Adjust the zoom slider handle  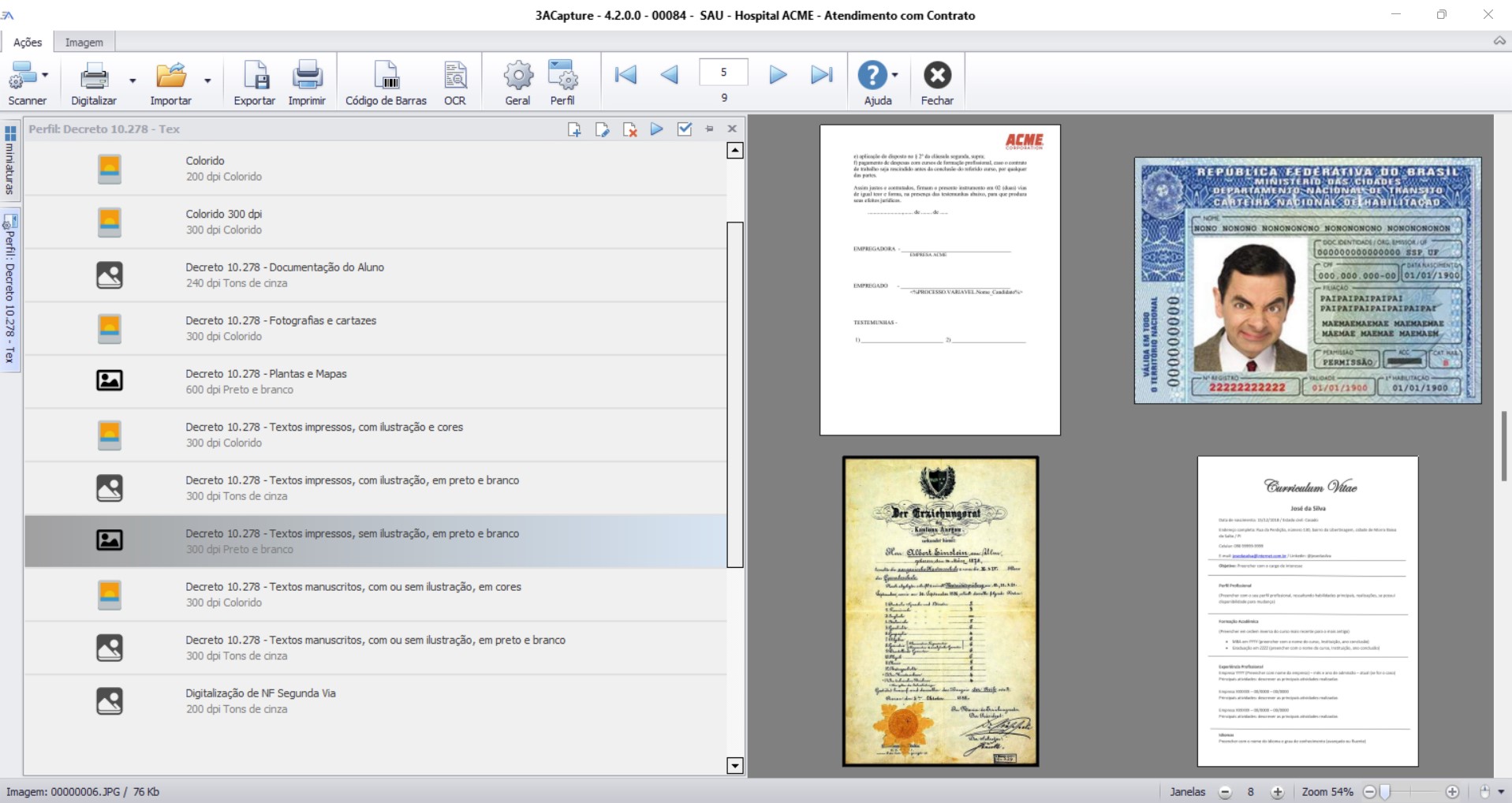click(1384, 792)
